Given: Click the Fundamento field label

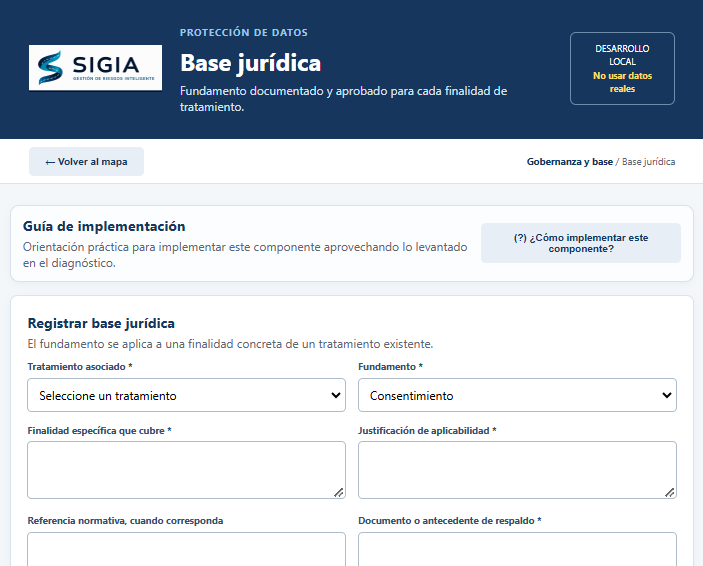Looking at the screenshot, I should pos(391,366).
